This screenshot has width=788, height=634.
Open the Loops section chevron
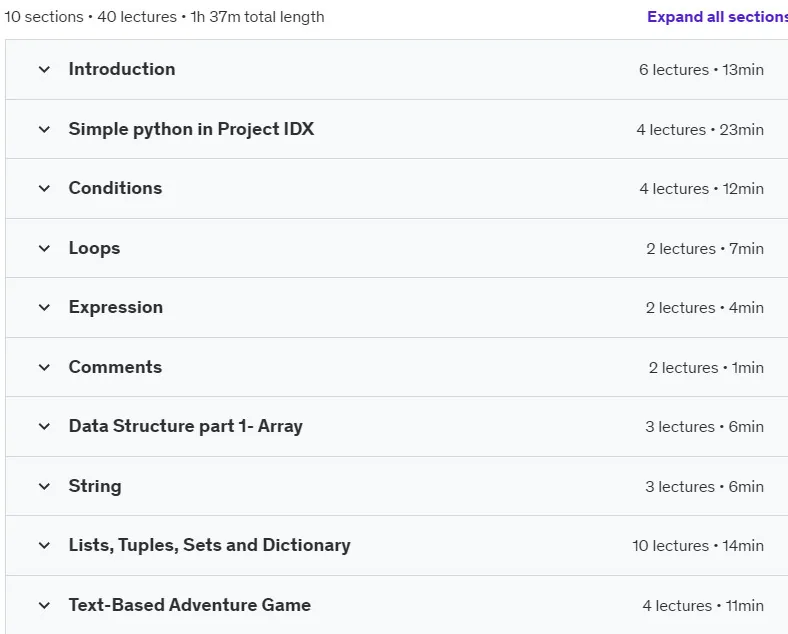[44, 248]
